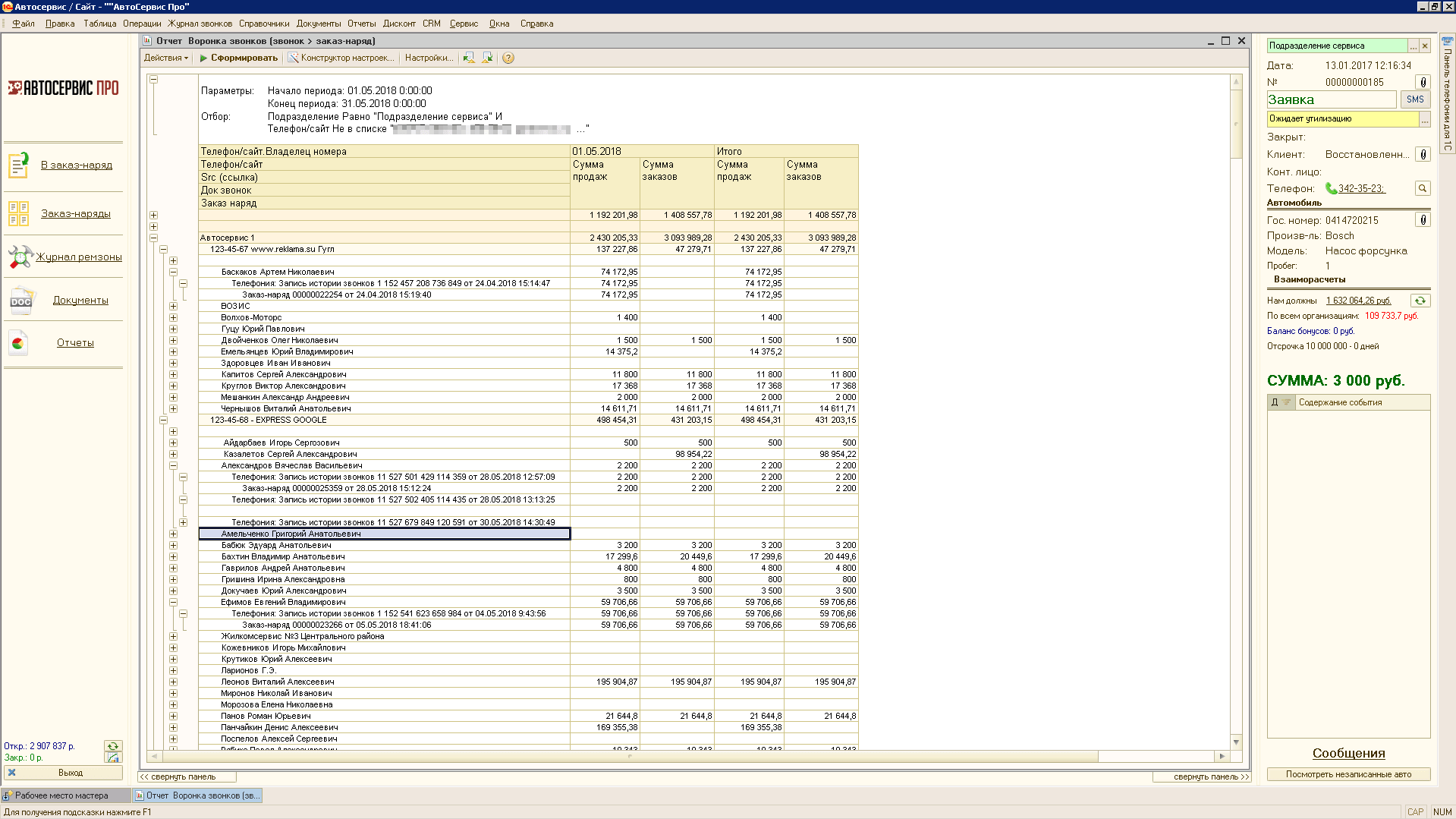Click settings icon immediately left of help icon

click(x=487, y=58)
